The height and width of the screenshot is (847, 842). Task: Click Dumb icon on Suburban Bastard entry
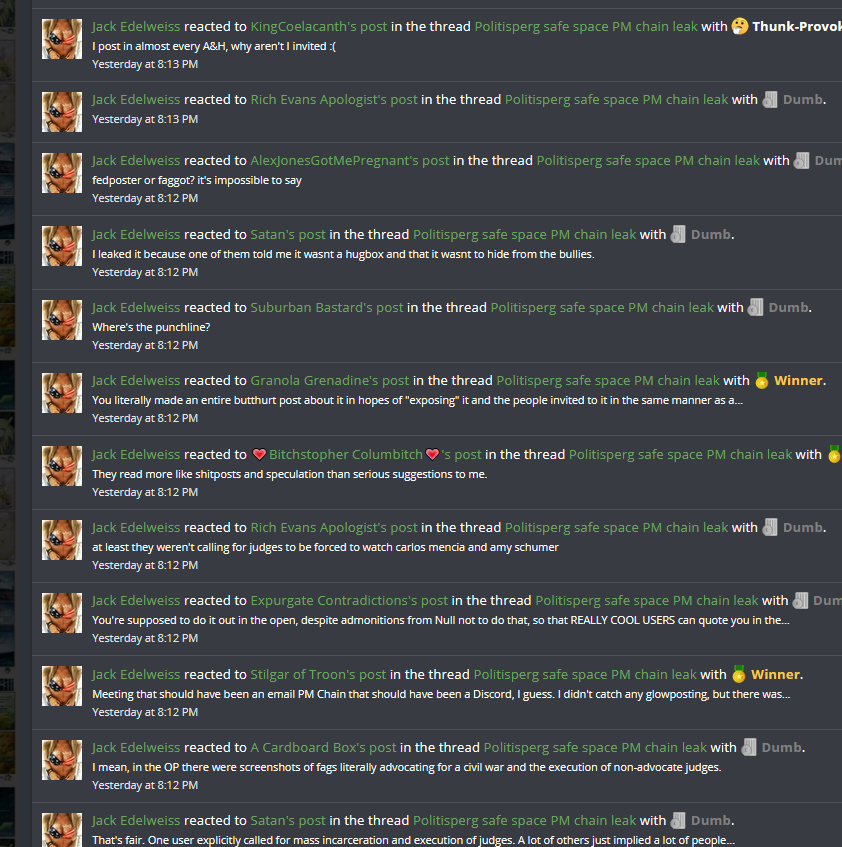click(756, 307)
